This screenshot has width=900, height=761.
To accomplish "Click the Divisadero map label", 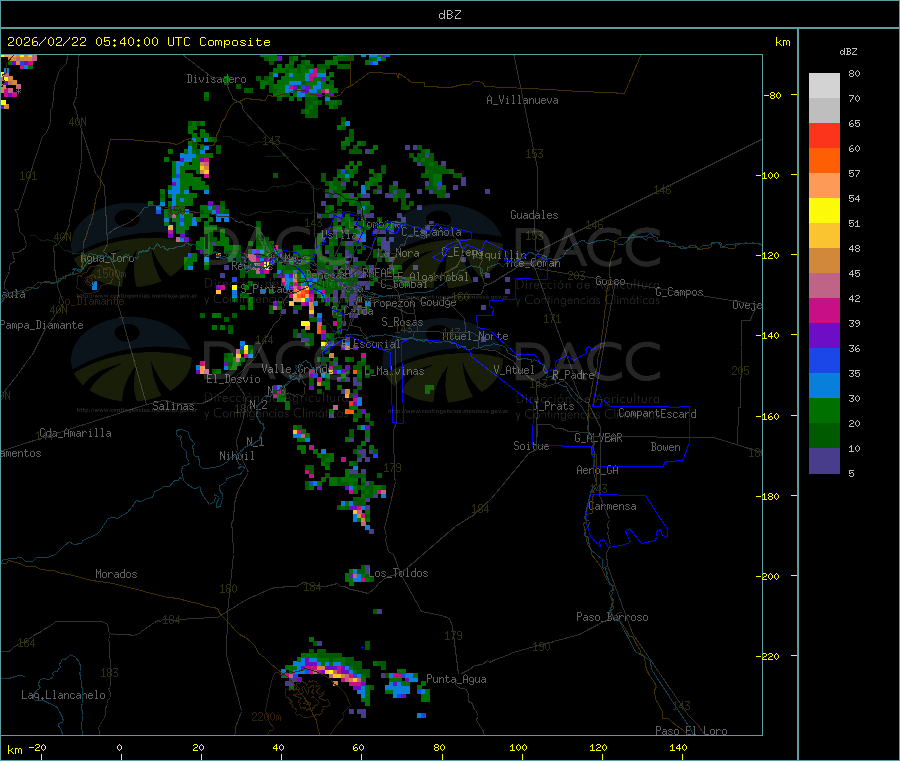I will click(x=216, y=79).
